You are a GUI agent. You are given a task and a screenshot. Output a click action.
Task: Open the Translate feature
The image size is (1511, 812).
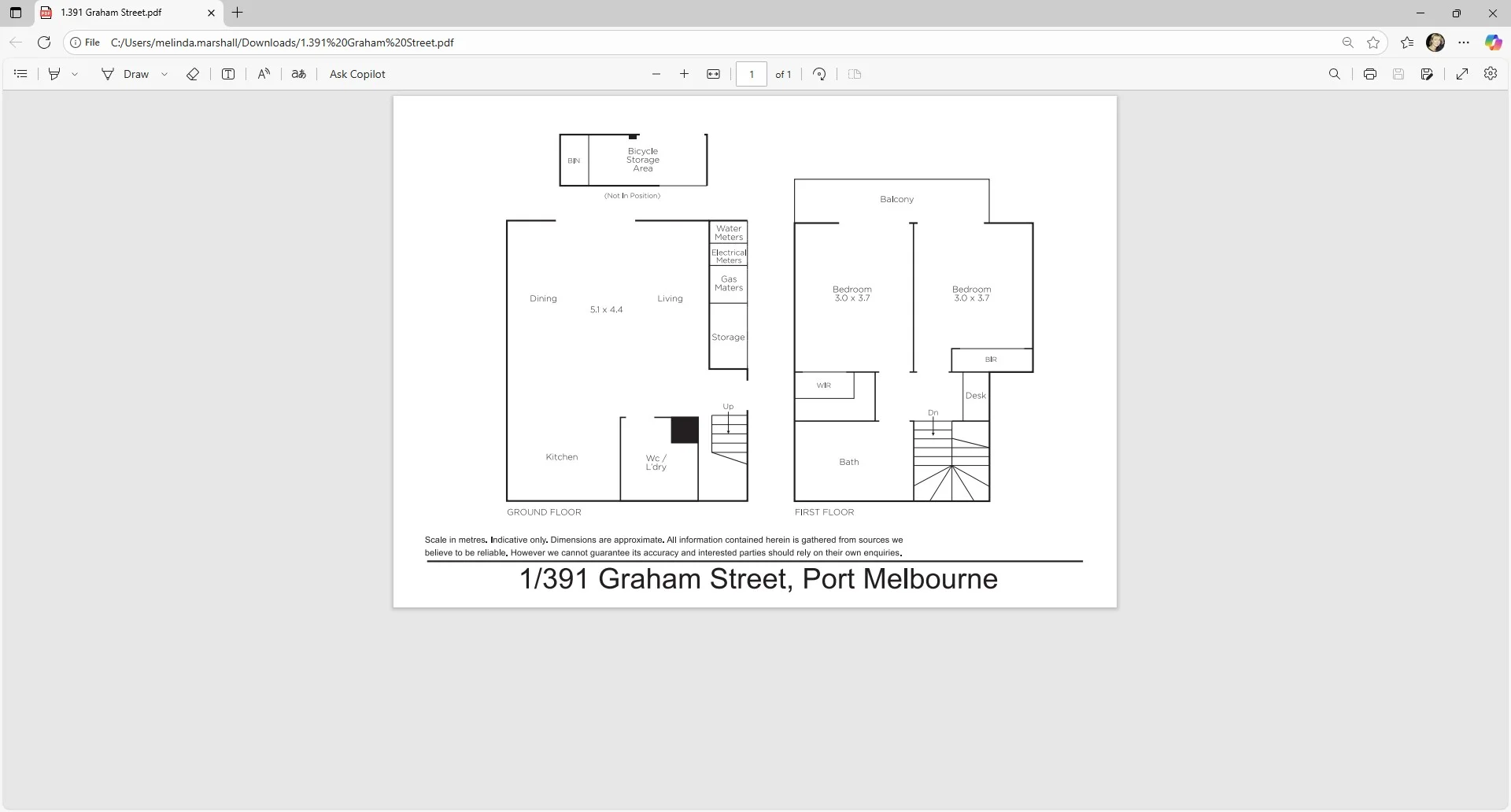[x=299, y=74]
